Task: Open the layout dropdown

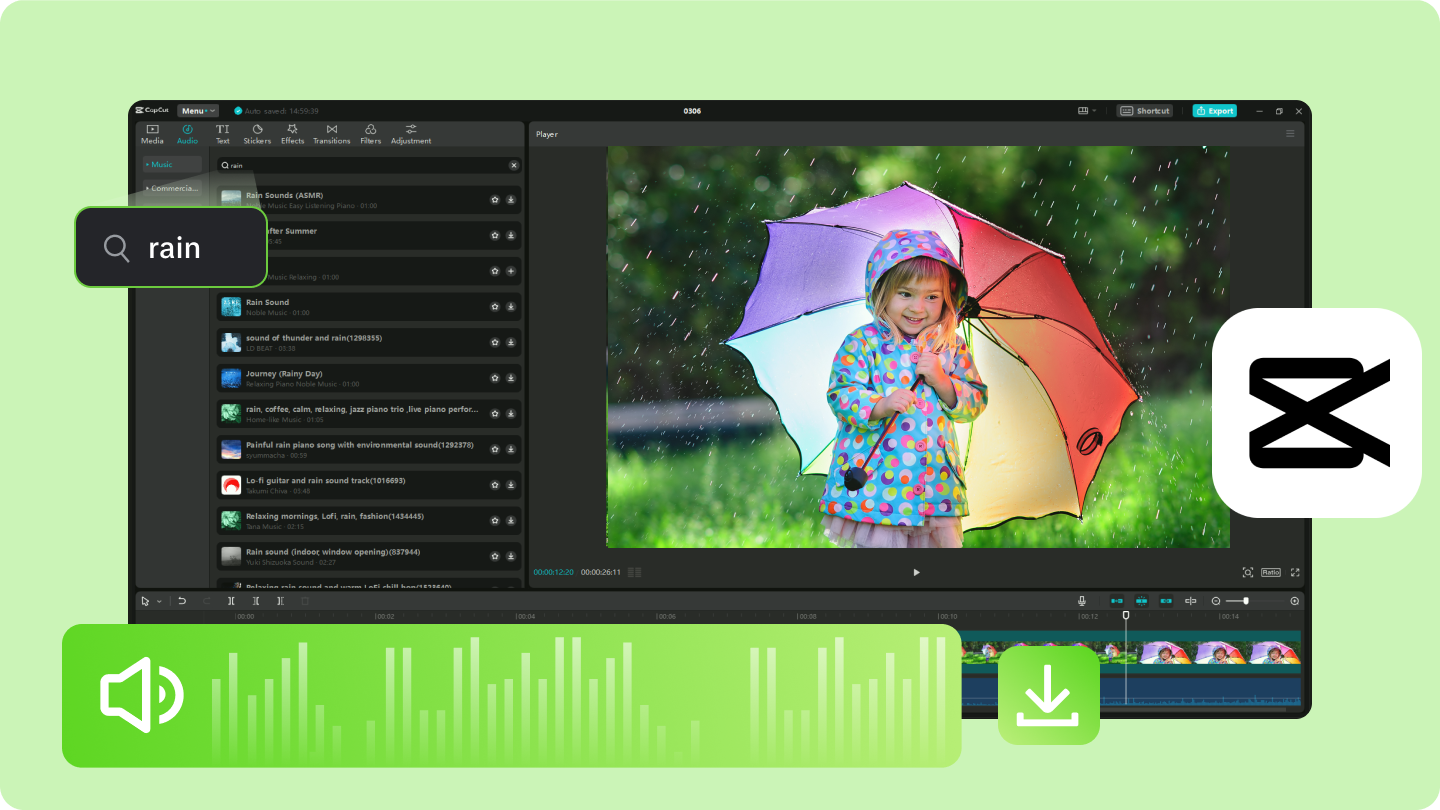Action: click(1087, 111)
